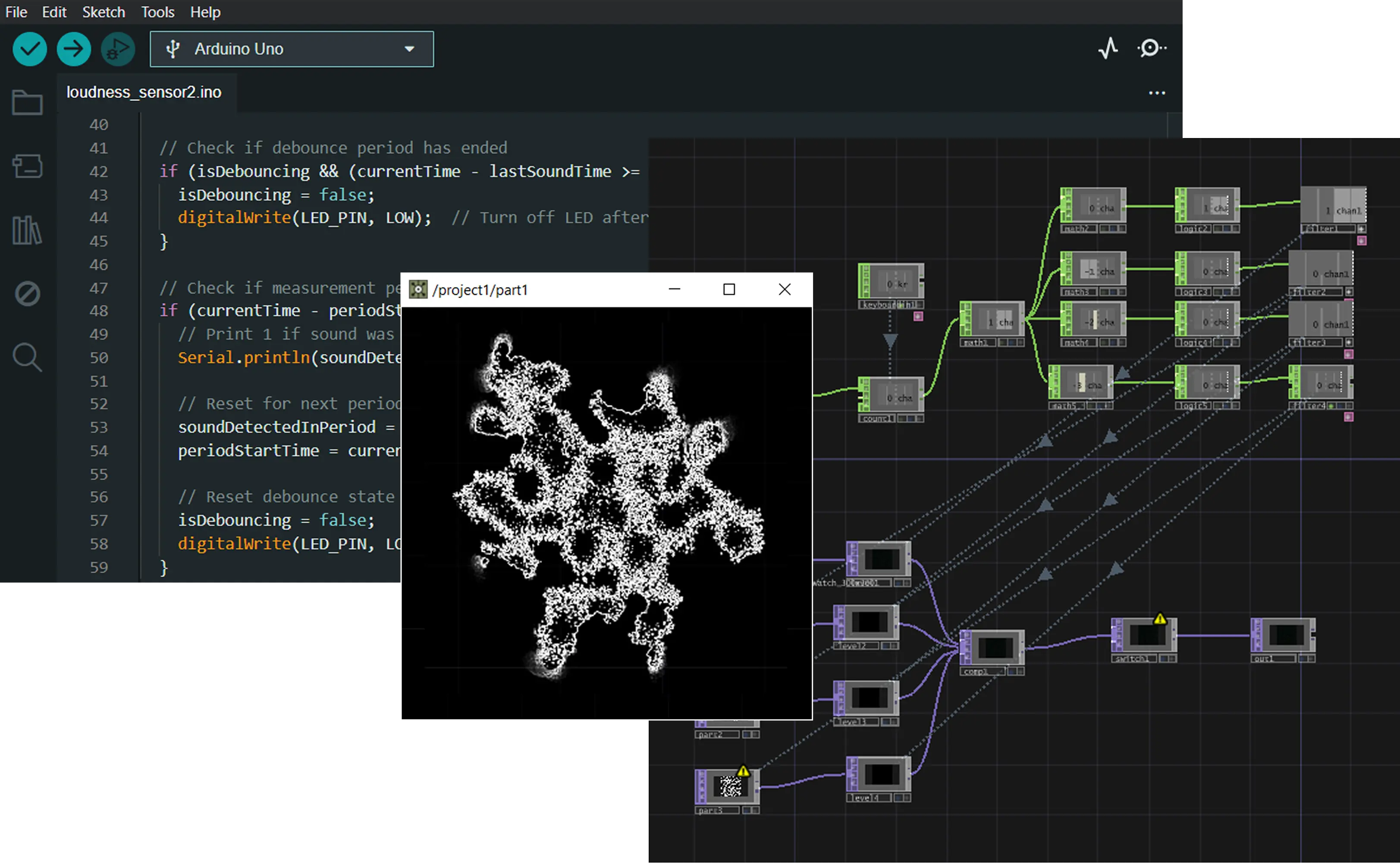1400x863 pixels.
Task: Start debugging with the Debug toolbar icon
Action: tap(118, 49)
